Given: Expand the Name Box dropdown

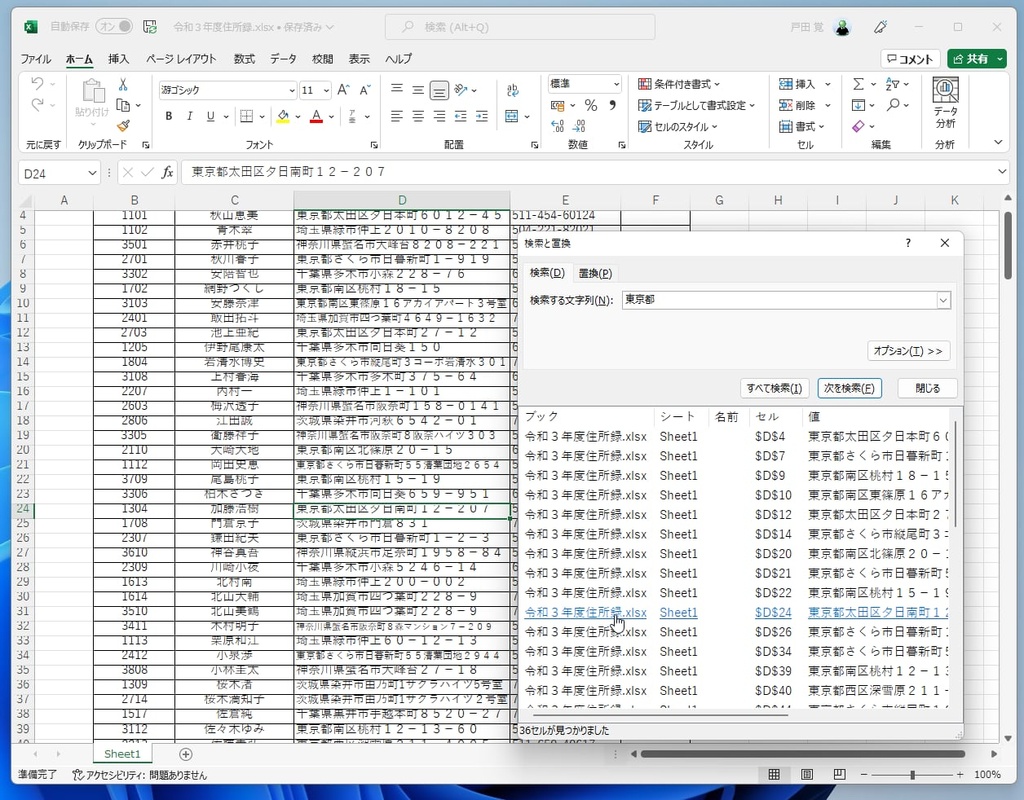Looking at the screenshot, I should point(92,173).
